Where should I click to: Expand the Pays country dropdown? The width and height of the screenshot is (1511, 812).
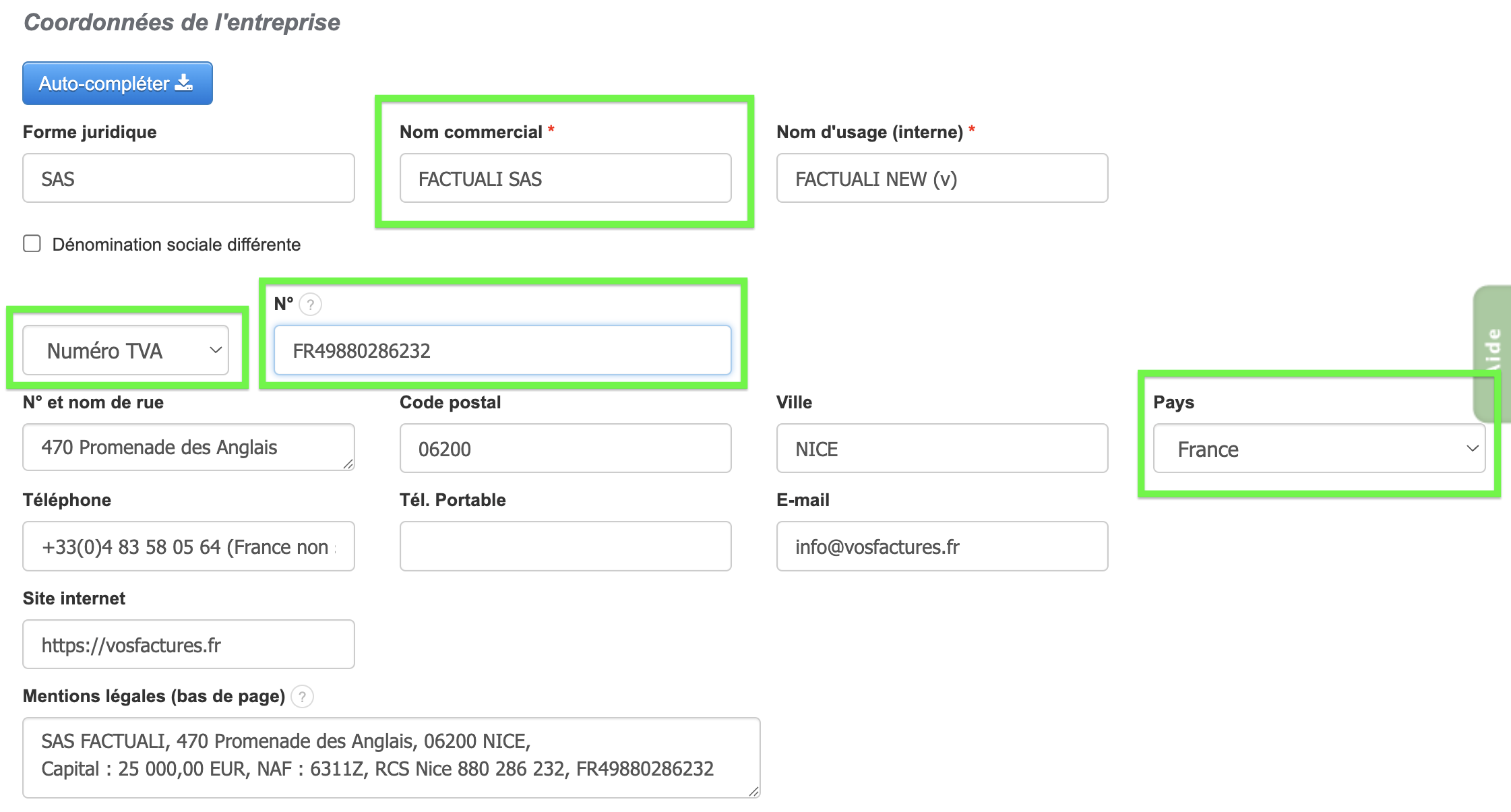[1318, 449]
